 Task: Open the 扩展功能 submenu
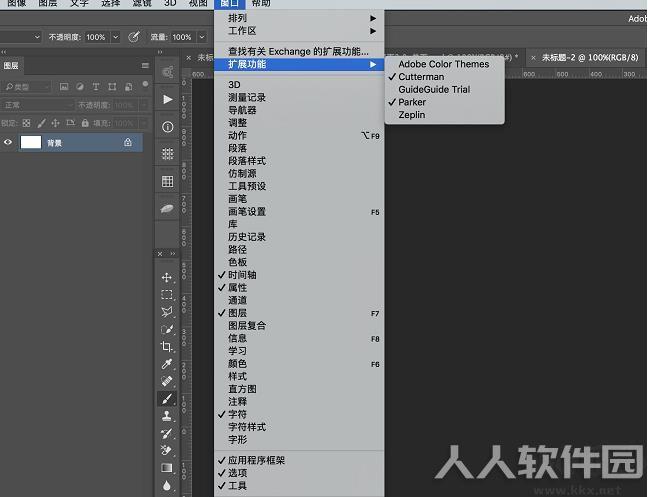[299, 64]
